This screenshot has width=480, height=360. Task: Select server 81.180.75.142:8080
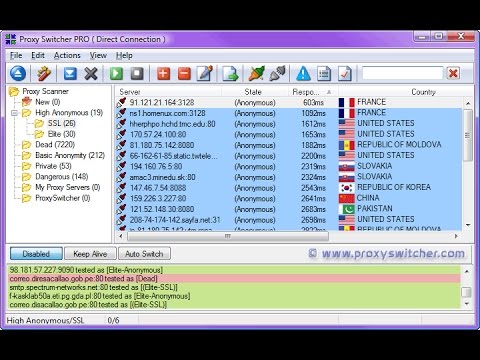[x=289, y=145]
